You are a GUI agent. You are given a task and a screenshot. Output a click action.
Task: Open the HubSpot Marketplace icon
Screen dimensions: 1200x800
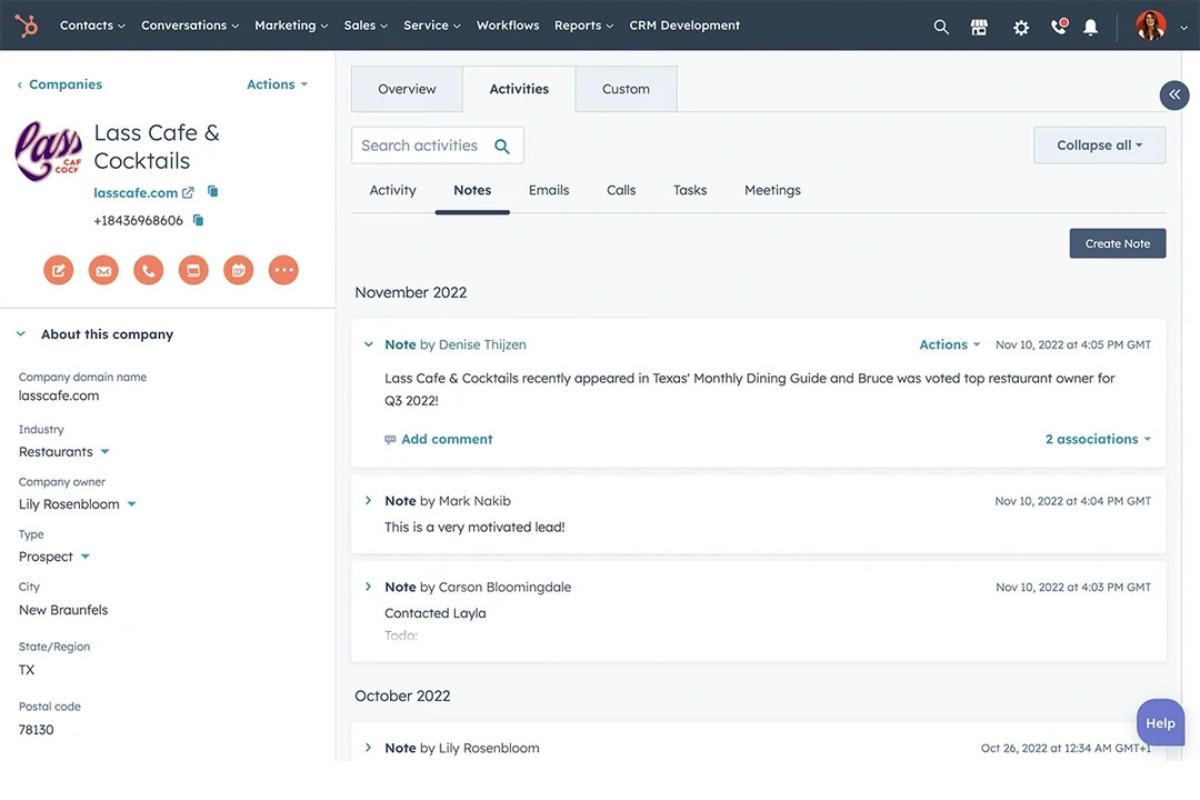(979, 27)
